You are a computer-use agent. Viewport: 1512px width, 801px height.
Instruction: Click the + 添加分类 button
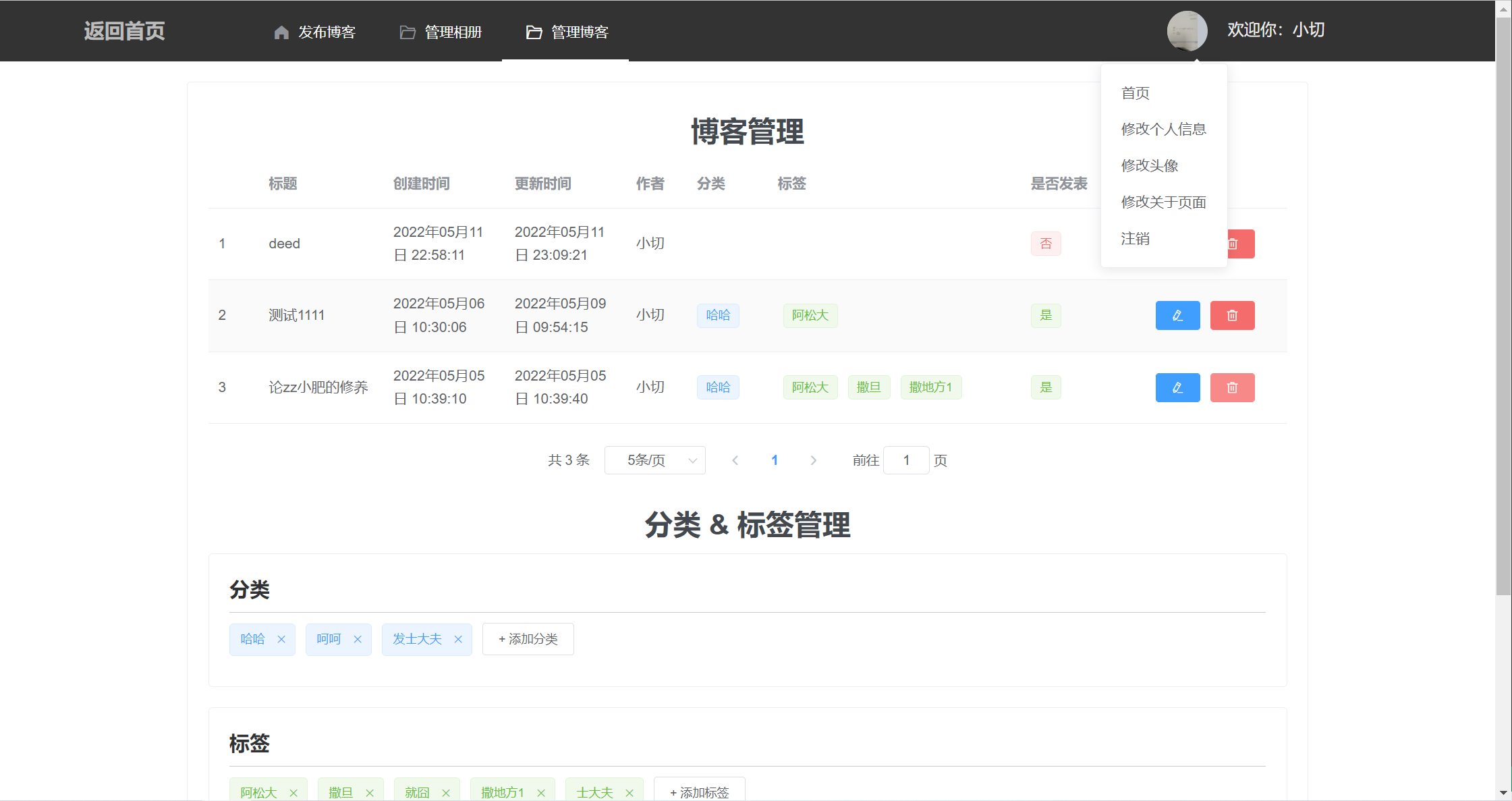point(528,639)
